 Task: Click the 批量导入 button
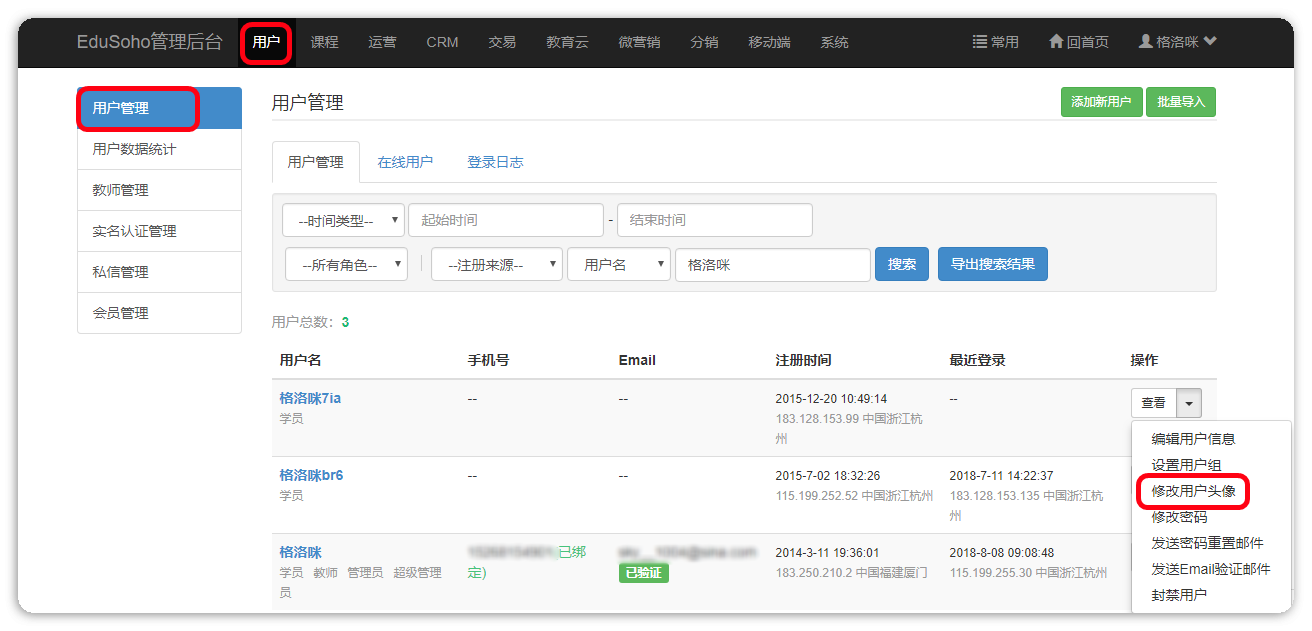click(1181, 102)
